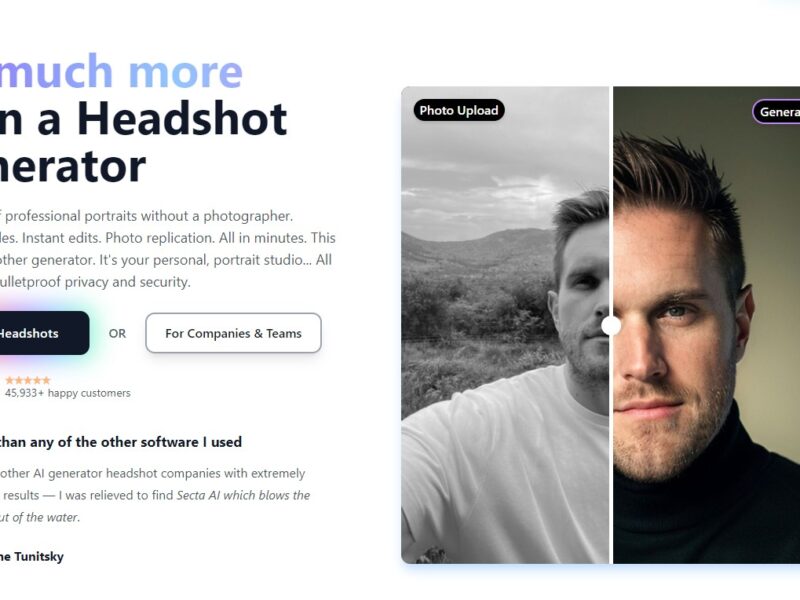Image resolution: width=800 pixels, height=600 pixels.
Task: Select the Photo Upload badge
Action: [459, 110]
